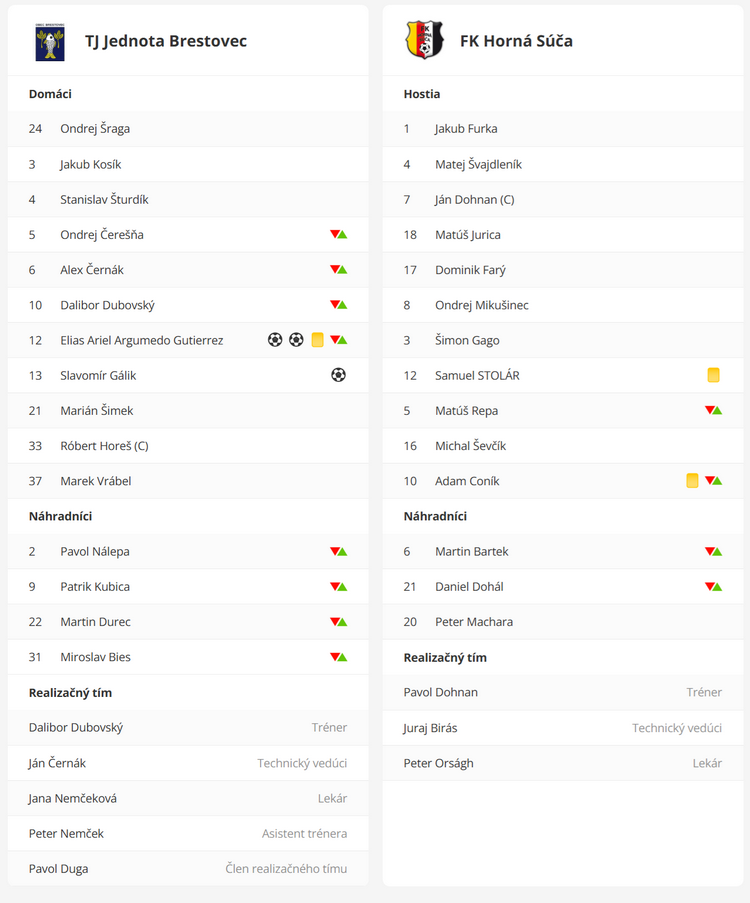Screen dimensions: 750x903
Task: Click Elias Argumedo Gutierrez's yellow card icon
Action: [317, 340]
